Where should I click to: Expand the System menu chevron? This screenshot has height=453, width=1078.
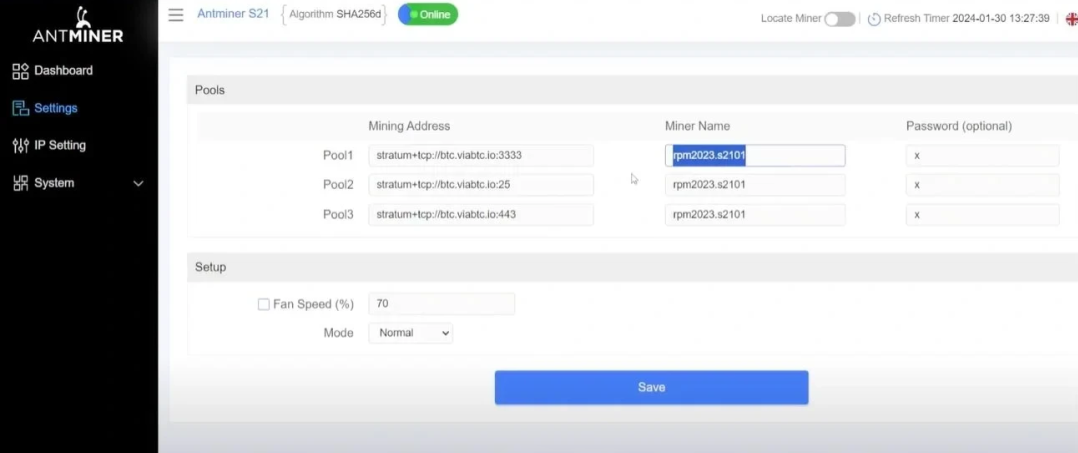(x=139, y=184)
